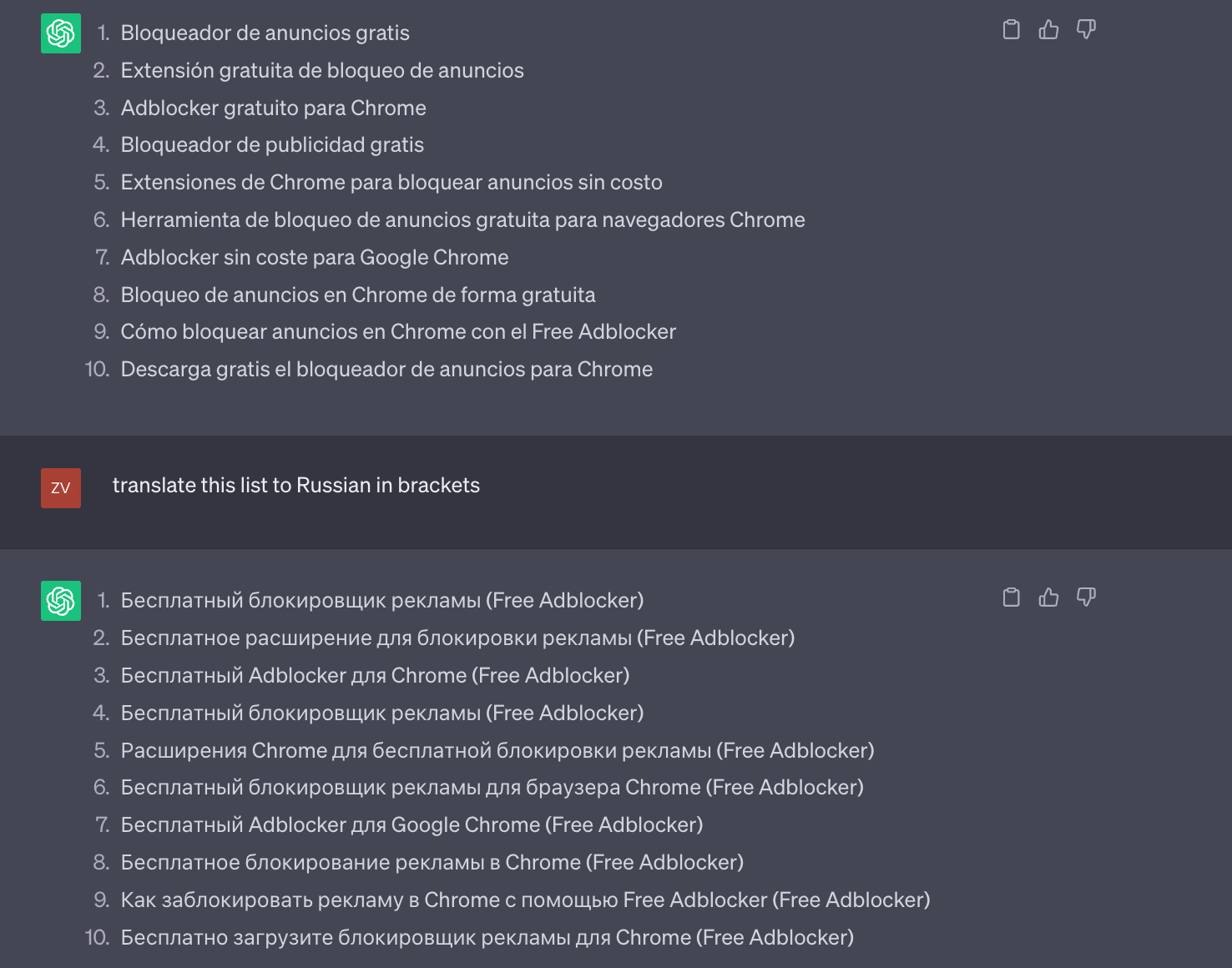
Task: Click the ChatGPT logo beside the Spanish list
Action: pyautogui.click(x=61, y=33)
